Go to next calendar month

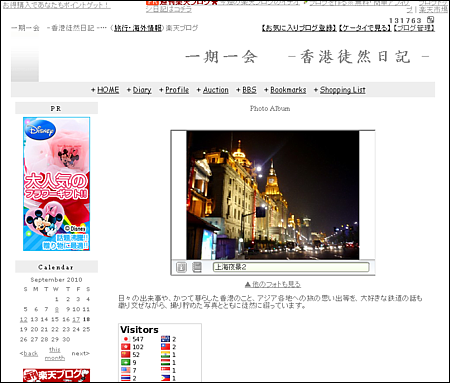coord(81,353)
